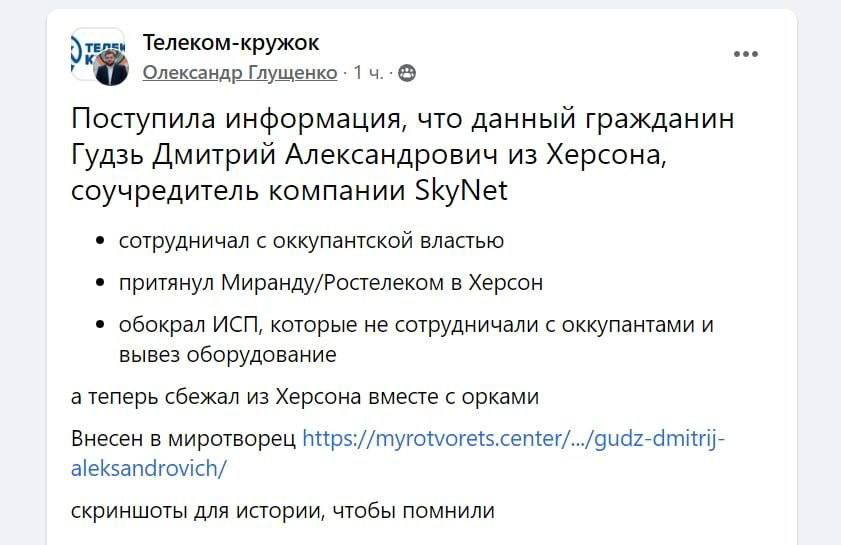Click the word 'SkyNet' in the post
Screen dimensions: 841x545
(x=461, y=191)
